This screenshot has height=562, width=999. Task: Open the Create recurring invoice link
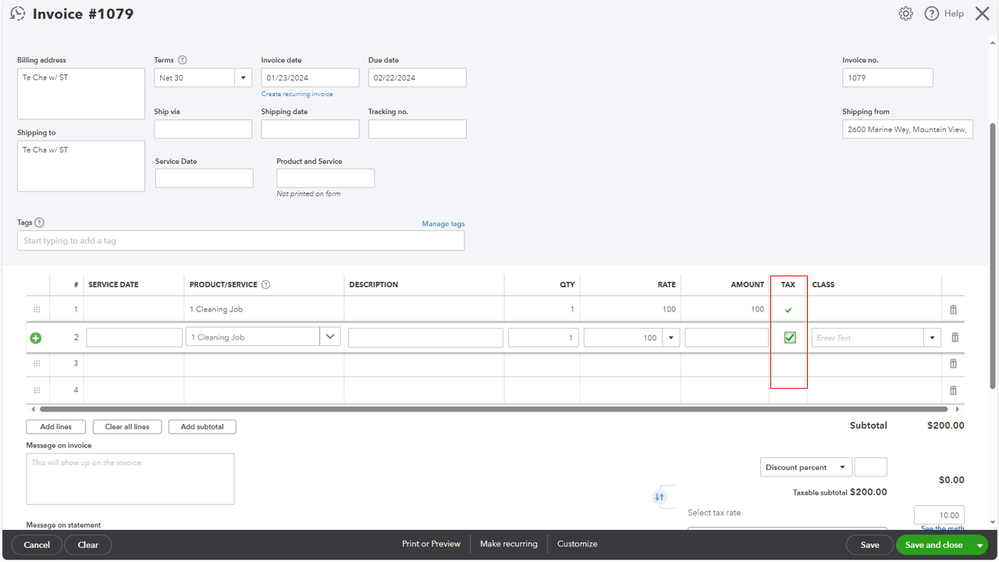click(297, 94)
